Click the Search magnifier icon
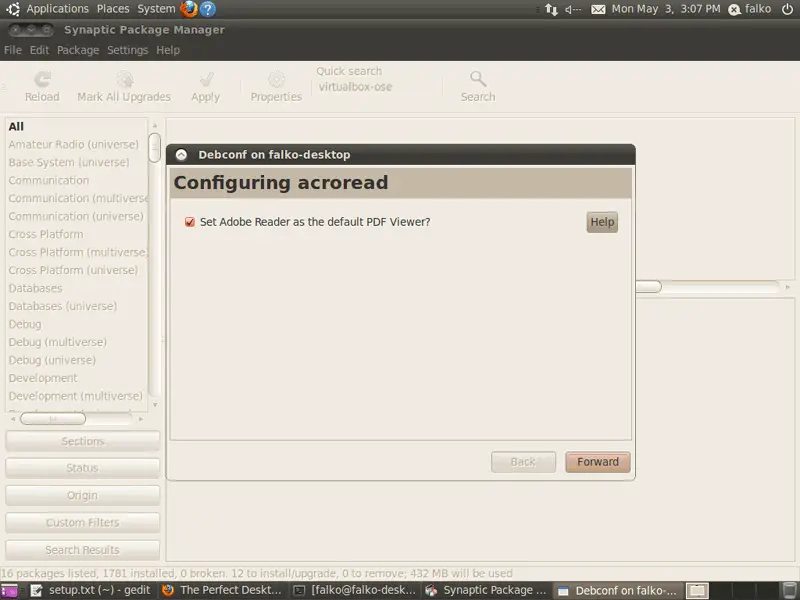Image resolution: width=800 pixels, height=600 pixels. [x=478, y=79]
